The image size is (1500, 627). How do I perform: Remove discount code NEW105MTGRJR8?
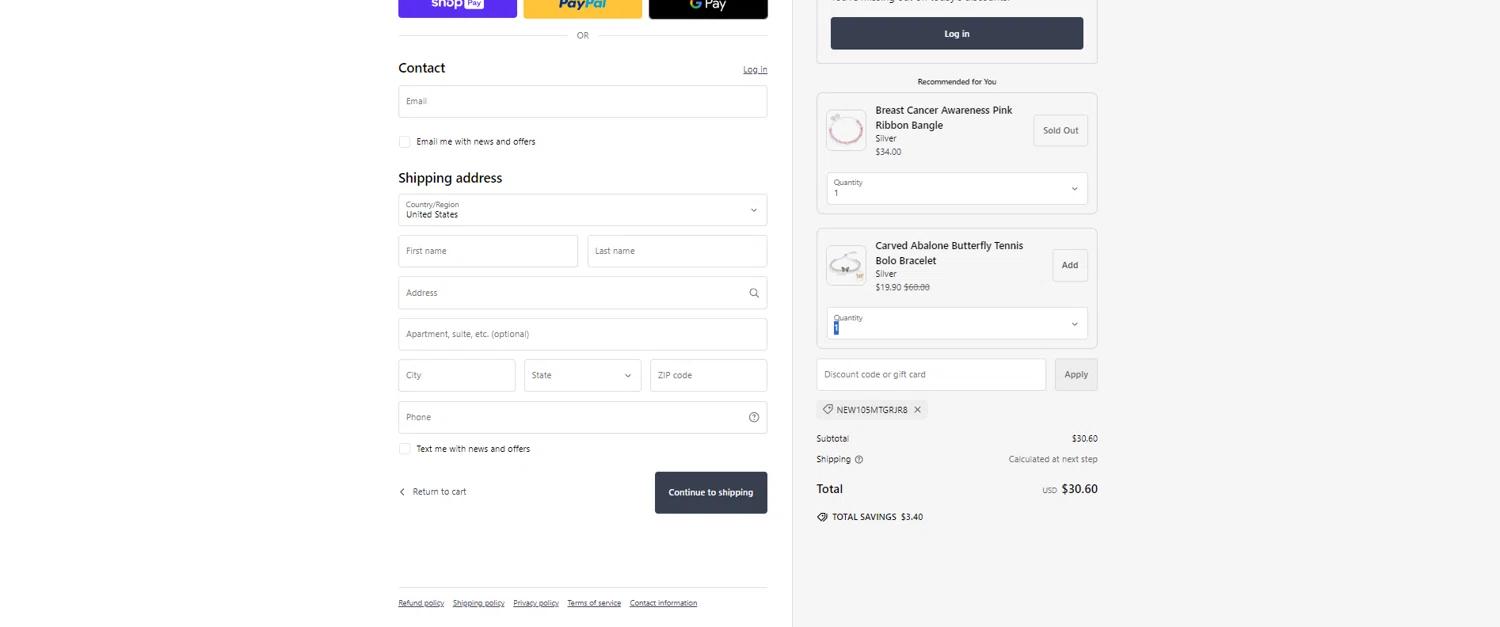[917, 410]
